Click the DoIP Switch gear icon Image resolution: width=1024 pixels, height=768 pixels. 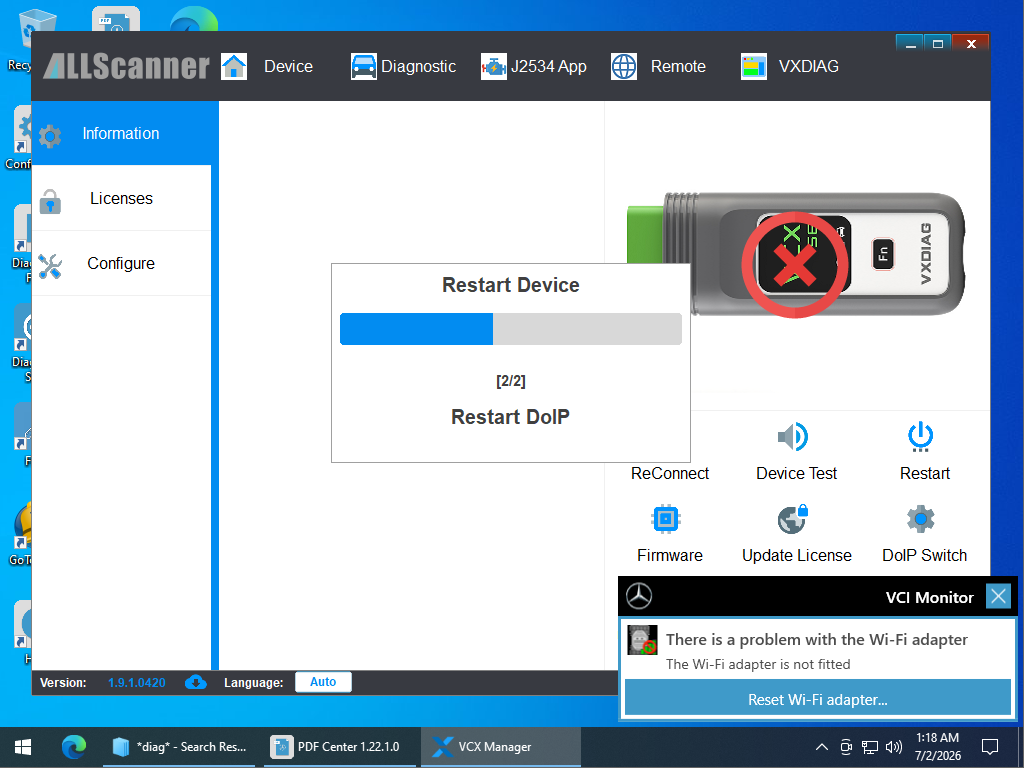(x=921, y=519)
